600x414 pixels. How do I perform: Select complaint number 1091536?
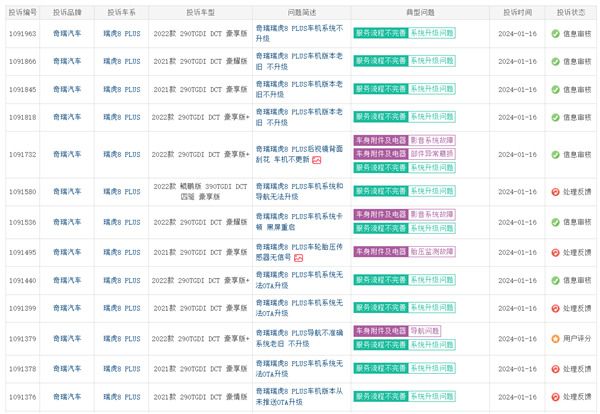(23, 222)
